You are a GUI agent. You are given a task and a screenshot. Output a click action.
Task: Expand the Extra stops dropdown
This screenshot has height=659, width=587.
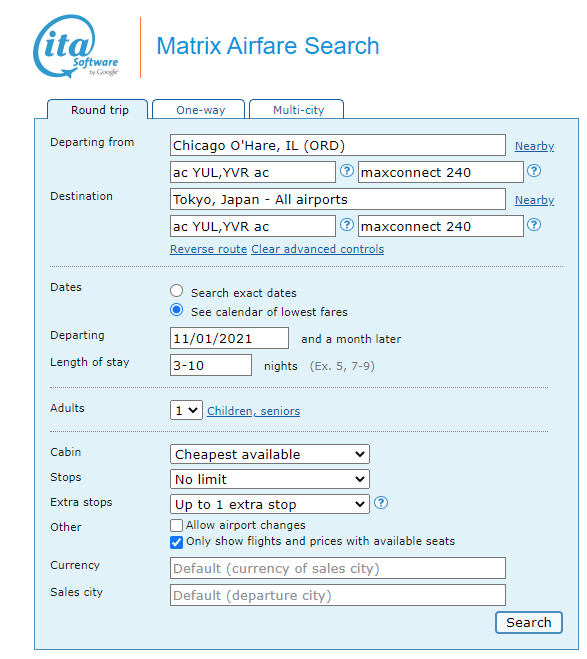[270, 504]
